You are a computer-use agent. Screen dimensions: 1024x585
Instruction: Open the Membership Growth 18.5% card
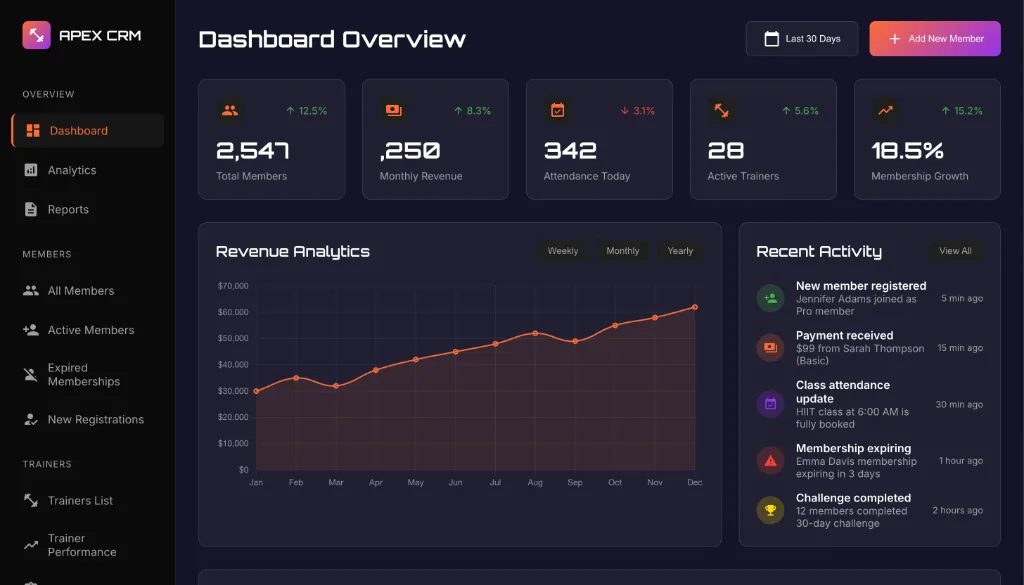tap(927, 139)
